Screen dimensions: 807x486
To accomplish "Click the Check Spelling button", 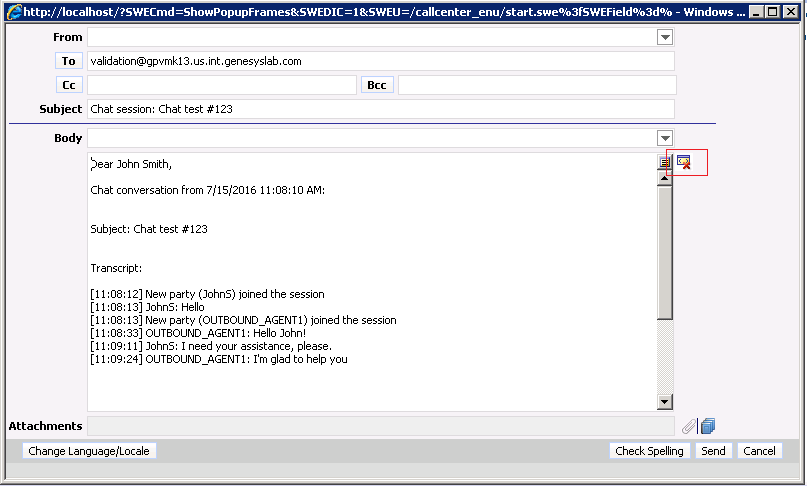I will click(x=650, y=451).
